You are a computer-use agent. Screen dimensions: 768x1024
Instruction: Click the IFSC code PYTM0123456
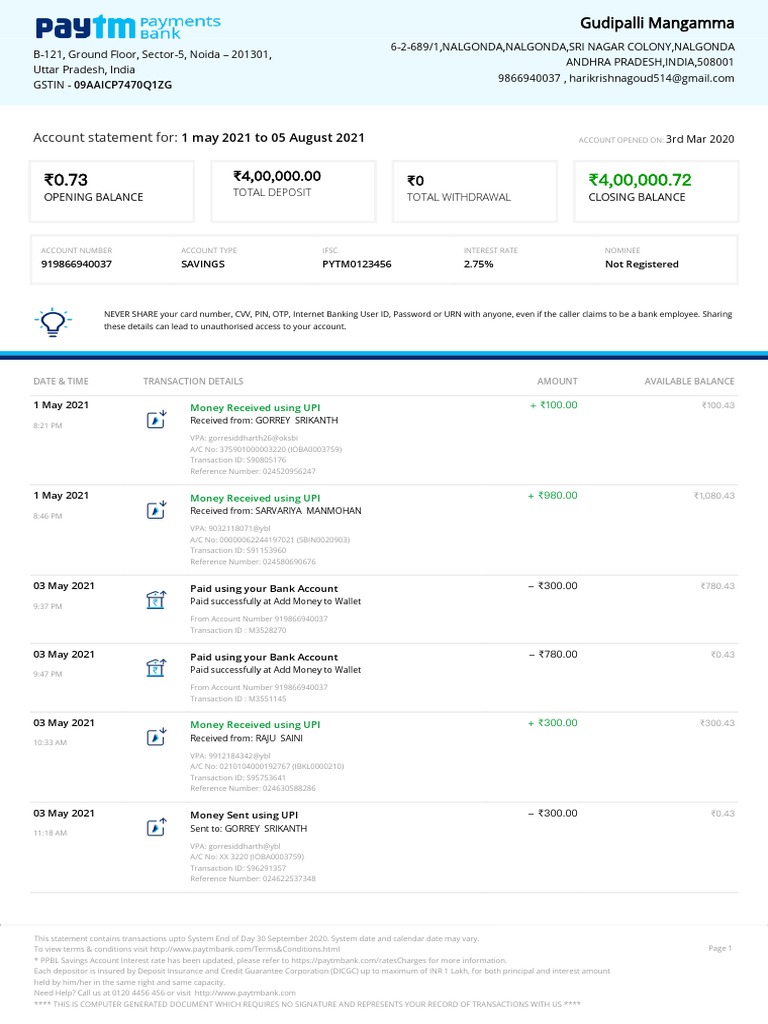pos(357,264)
